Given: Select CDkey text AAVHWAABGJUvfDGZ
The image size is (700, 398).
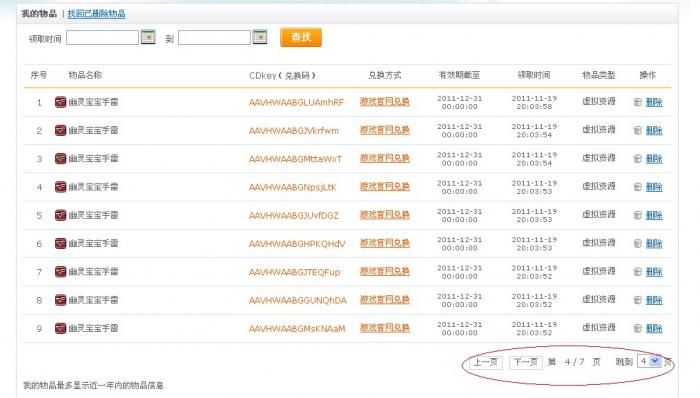Looking at the screenshot, I should coord(294,216).
